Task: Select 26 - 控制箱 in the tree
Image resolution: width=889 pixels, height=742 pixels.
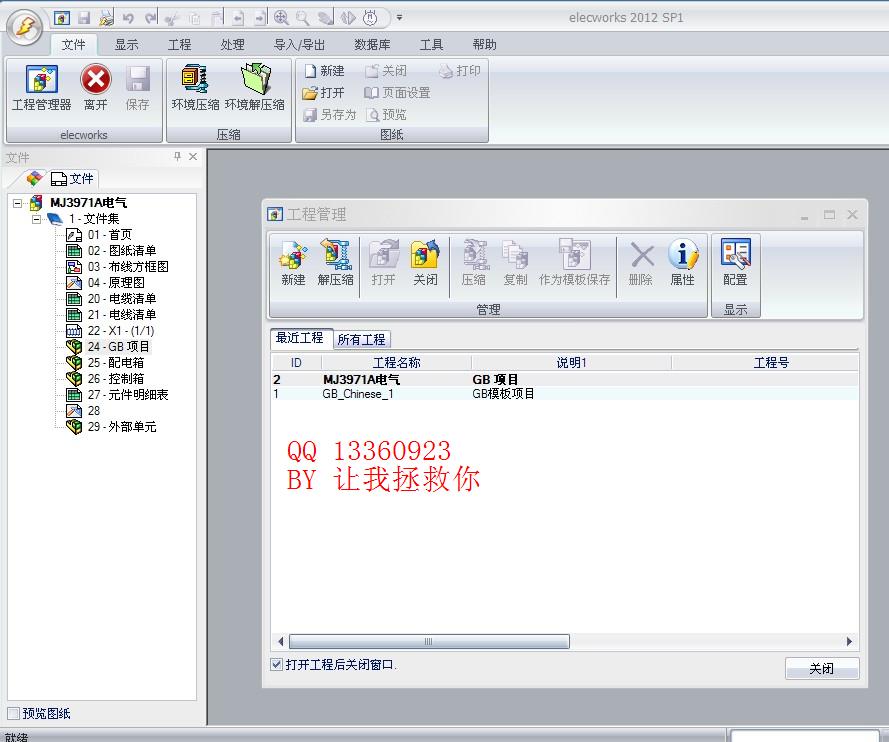Action: pos(105,379)
